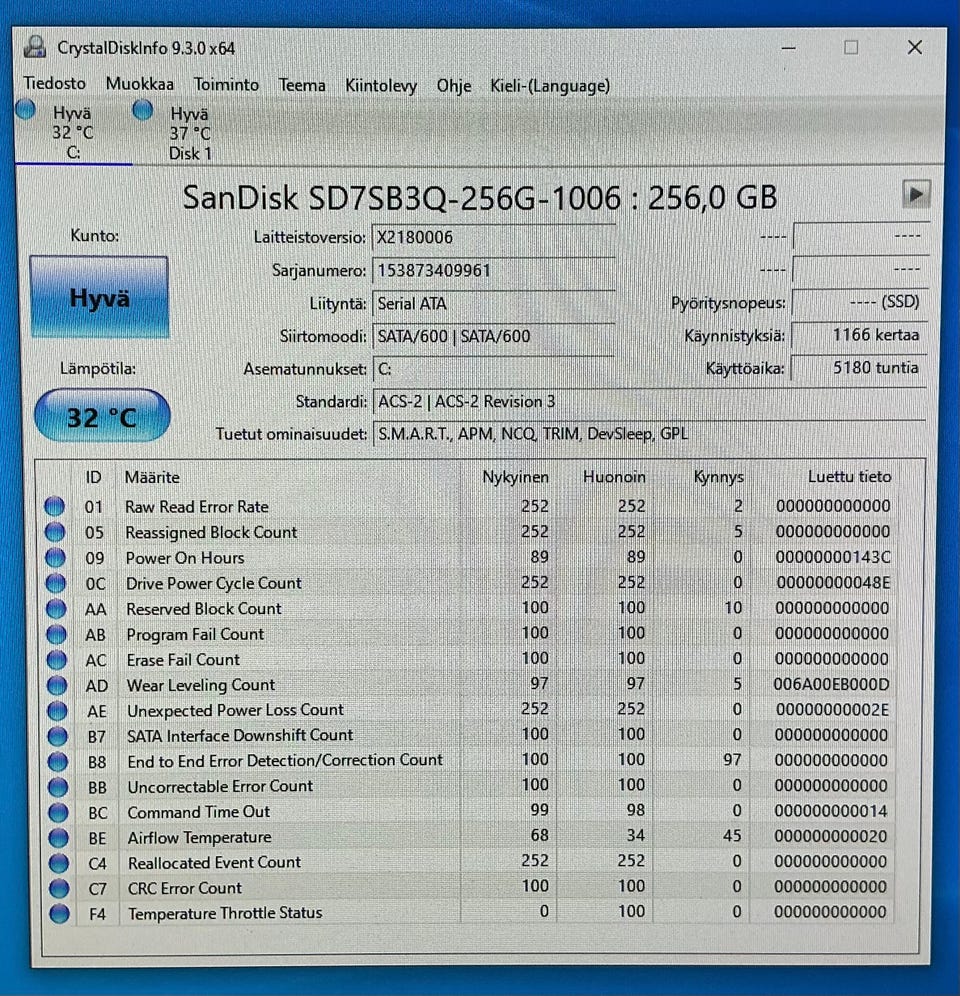The height and width of the screenshot is (996, 960).
Task: Click status orb of Wear Leveling Count
Action: tap(57, 685)
